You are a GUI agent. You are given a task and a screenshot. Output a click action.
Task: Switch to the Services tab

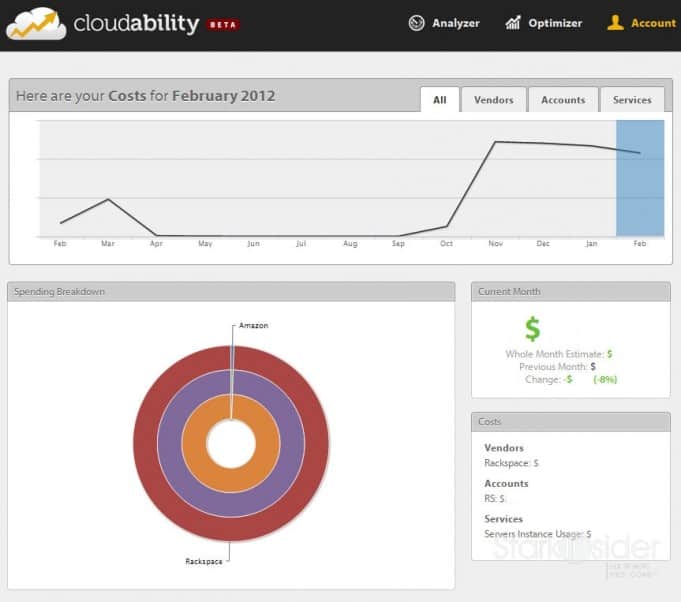click(x=631, y=100)
